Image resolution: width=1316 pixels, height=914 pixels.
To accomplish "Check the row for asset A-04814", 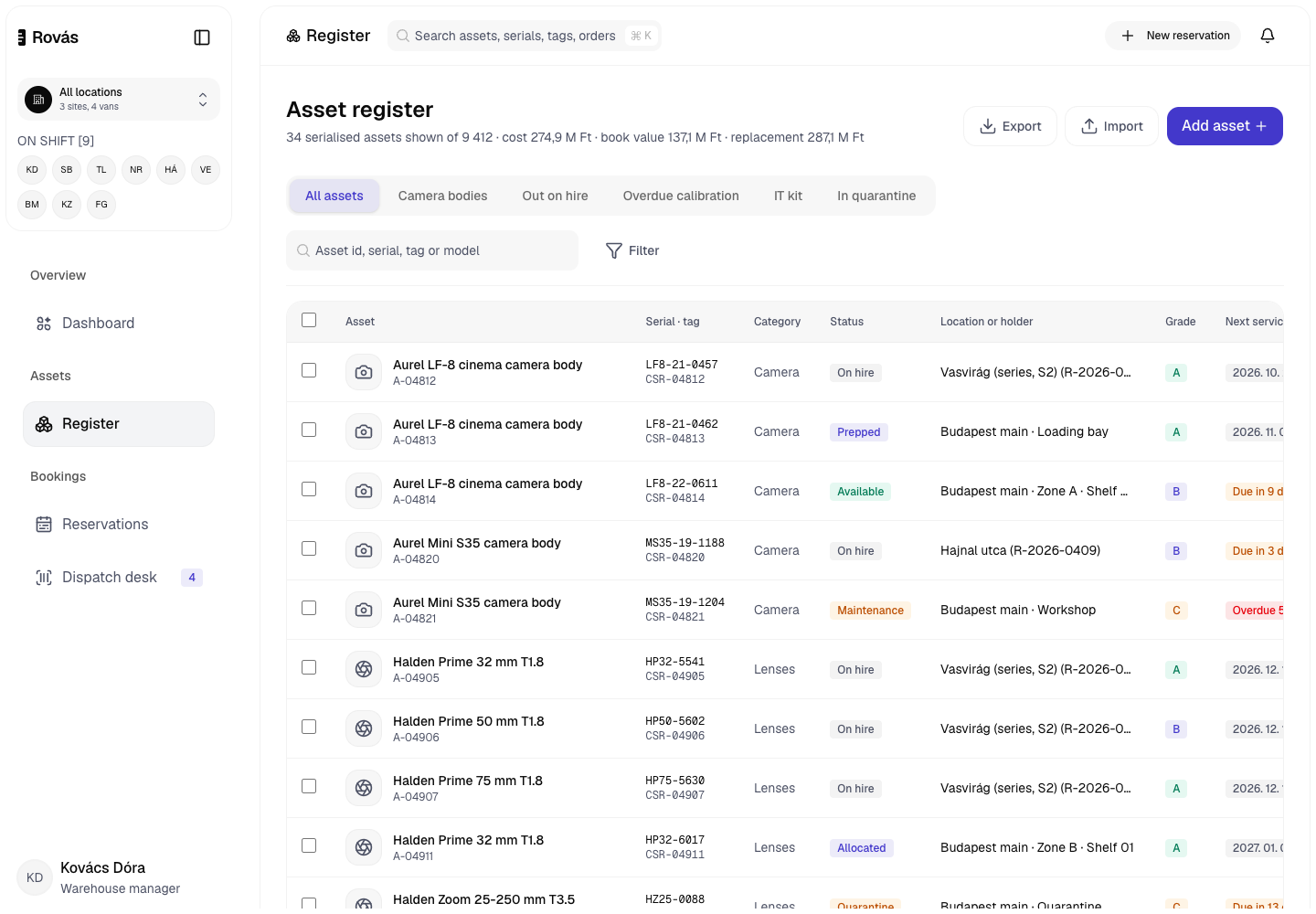I will (x=309, y=489).
